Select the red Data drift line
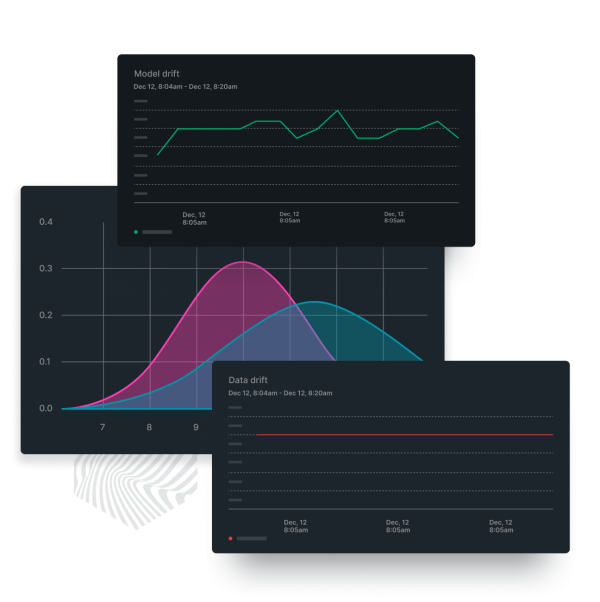Viewport: 600px width, 602px height. pyautogui.click(x=400, y=435)
